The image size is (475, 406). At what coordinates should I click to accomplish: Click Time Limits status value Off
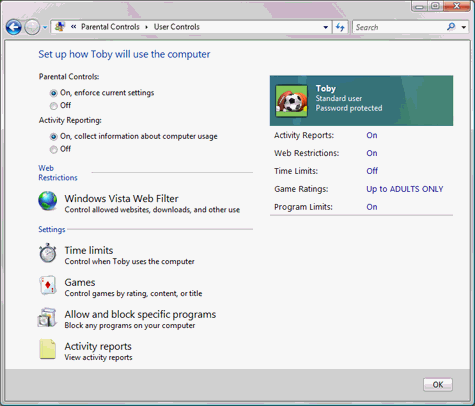(x=372, y=171)
